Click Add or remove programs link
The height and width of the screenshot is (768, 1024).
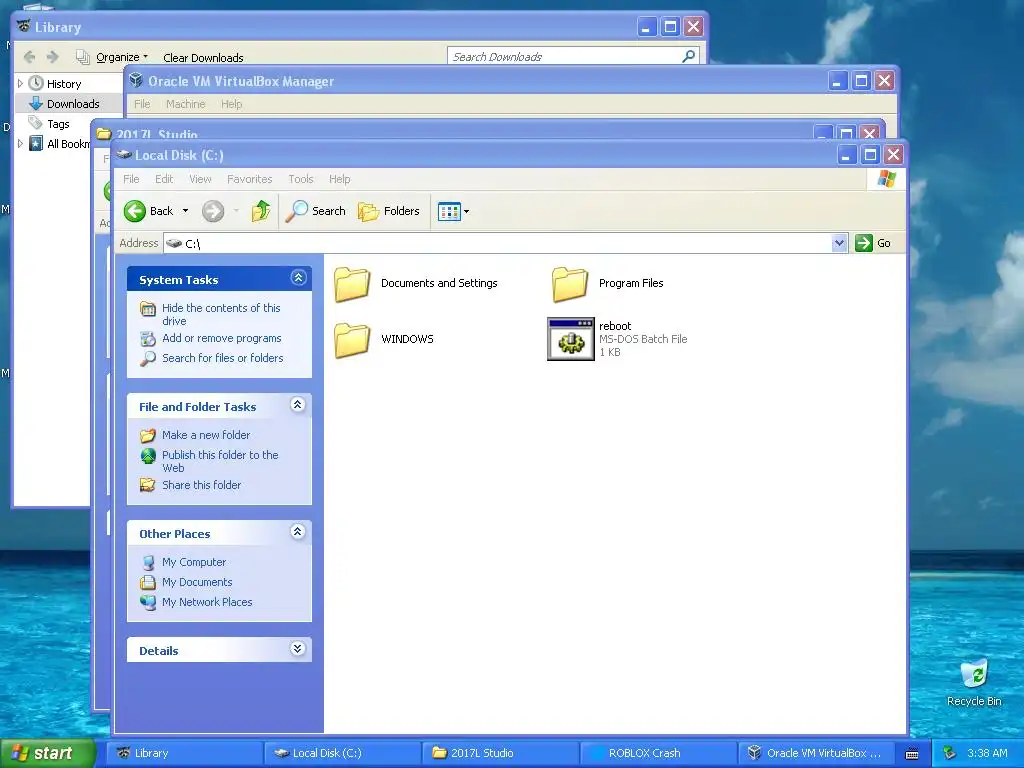[x=222, y=338]
